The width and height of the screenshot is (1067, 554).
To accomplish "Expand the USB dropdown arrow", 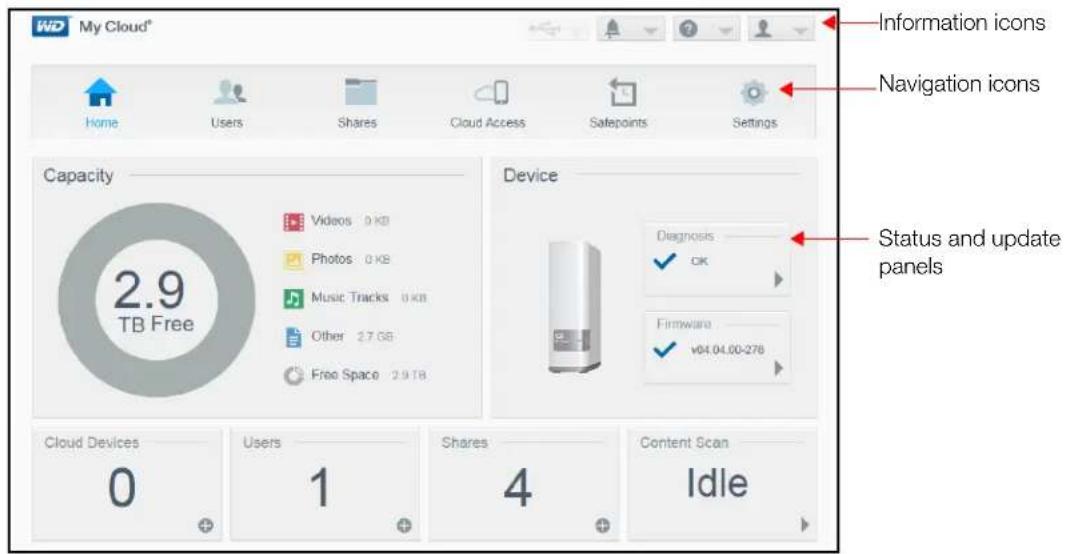I will tap(576, 31).
